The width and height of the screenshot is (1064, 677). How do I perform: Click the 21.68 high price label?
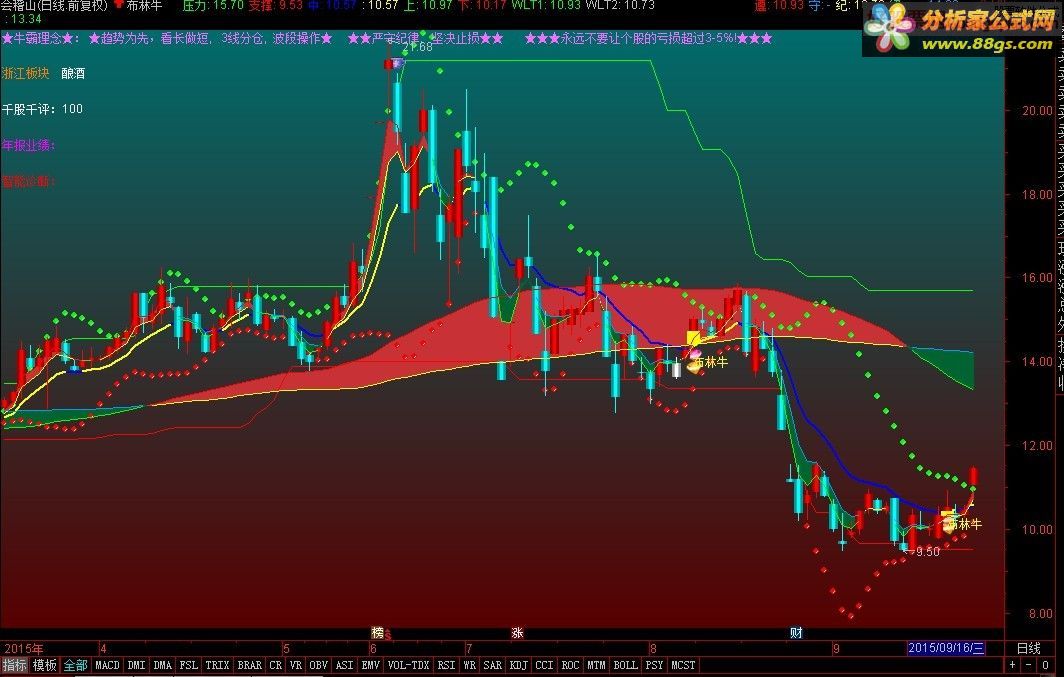pyautogui.click(x=417, y=47)
